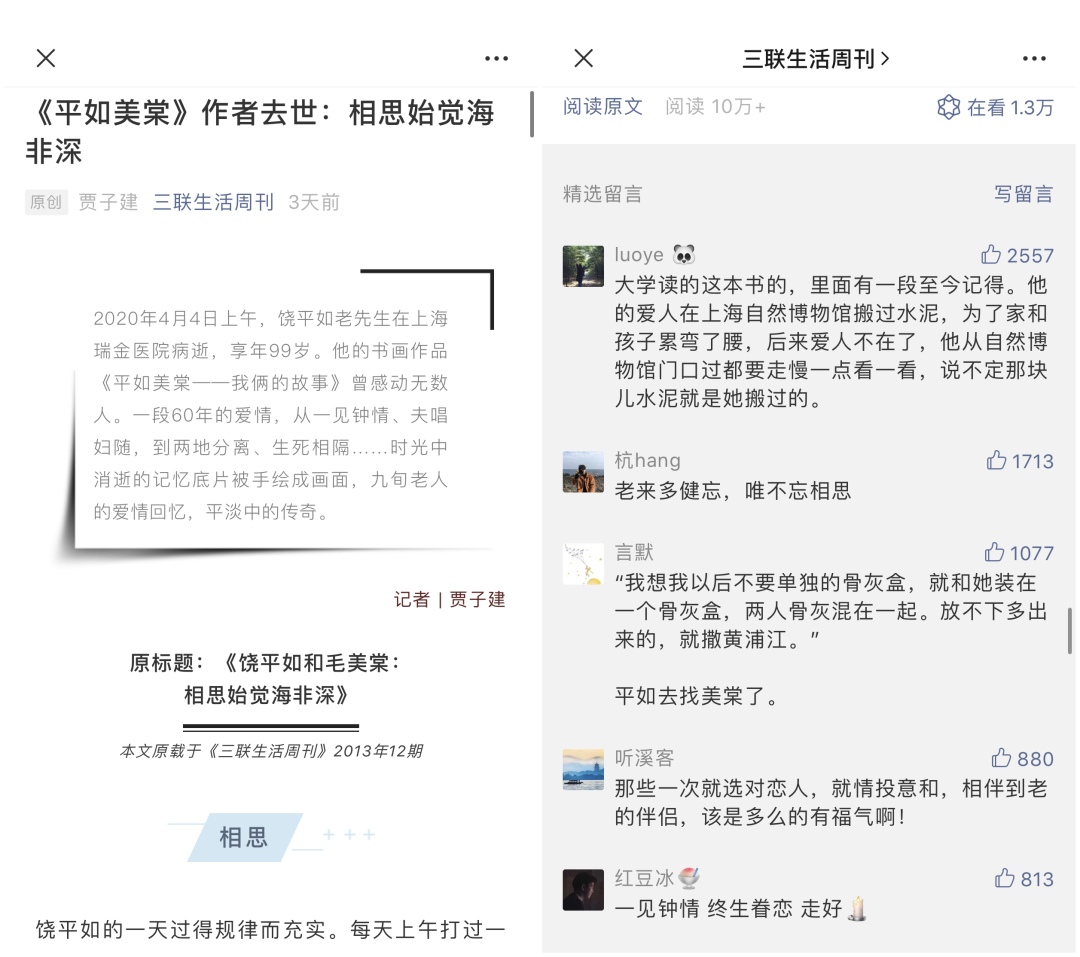Open more options menu on left article
Screen dimensions: 1080x957
pos(496,59)
